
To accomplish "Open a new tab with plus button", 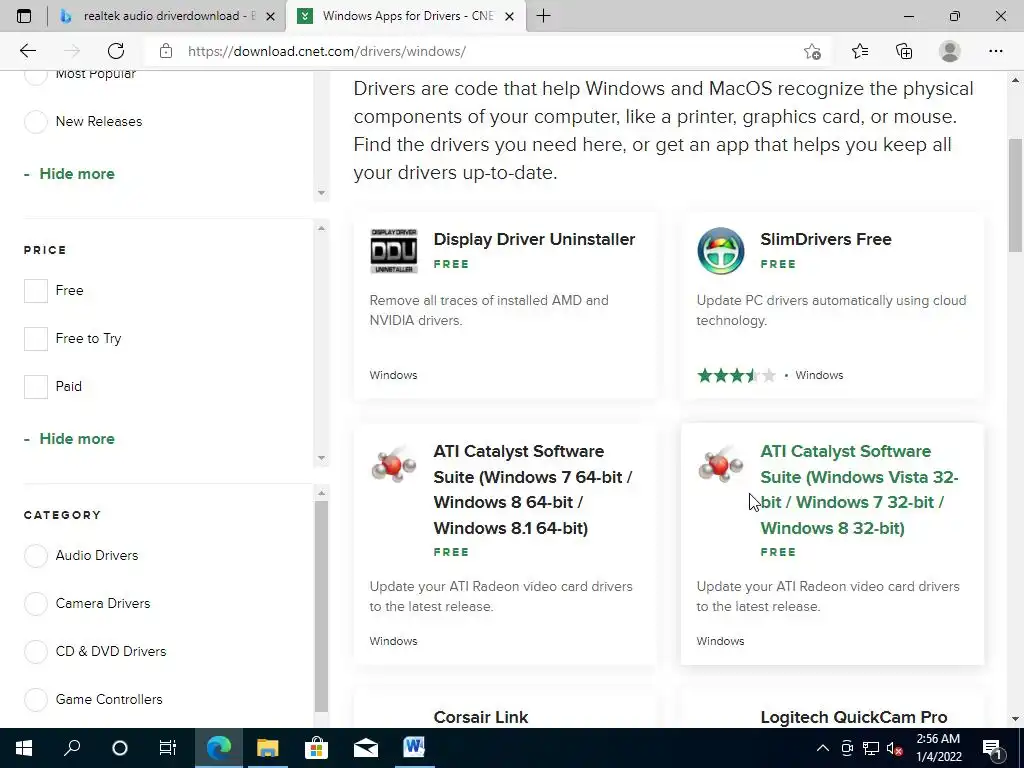I will click(x=543, y=16).
